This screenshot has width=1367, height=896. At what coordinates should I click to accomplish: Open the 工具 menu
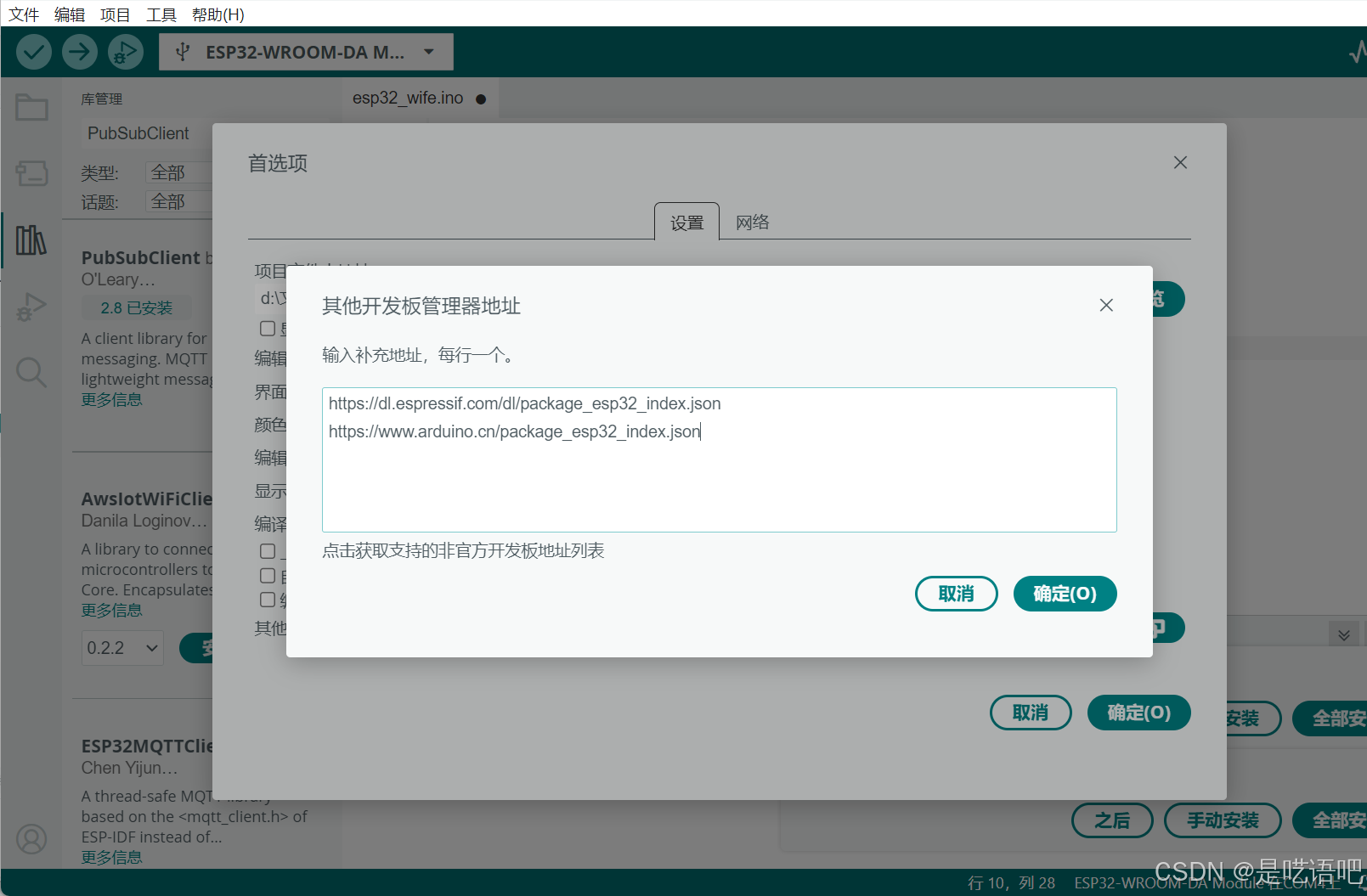[161, 14]
